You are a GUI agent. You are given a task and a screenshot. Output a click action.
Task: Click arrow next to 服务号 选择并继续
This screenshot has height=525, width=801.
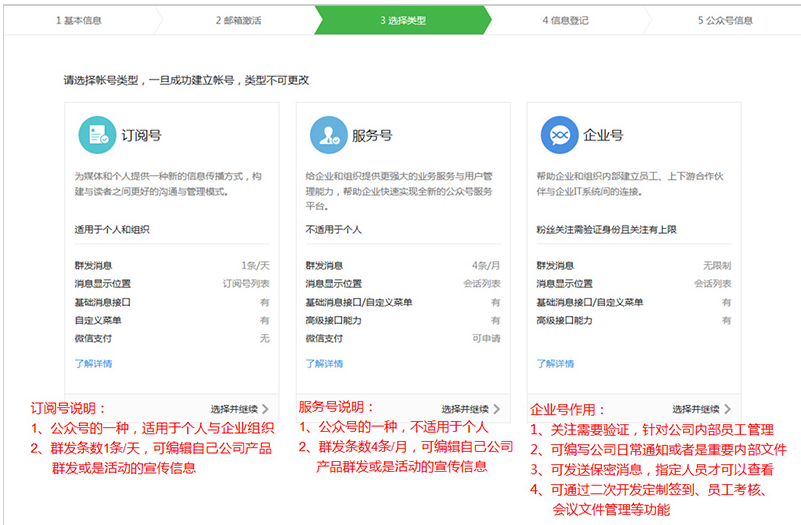click(x=497, y=409)
